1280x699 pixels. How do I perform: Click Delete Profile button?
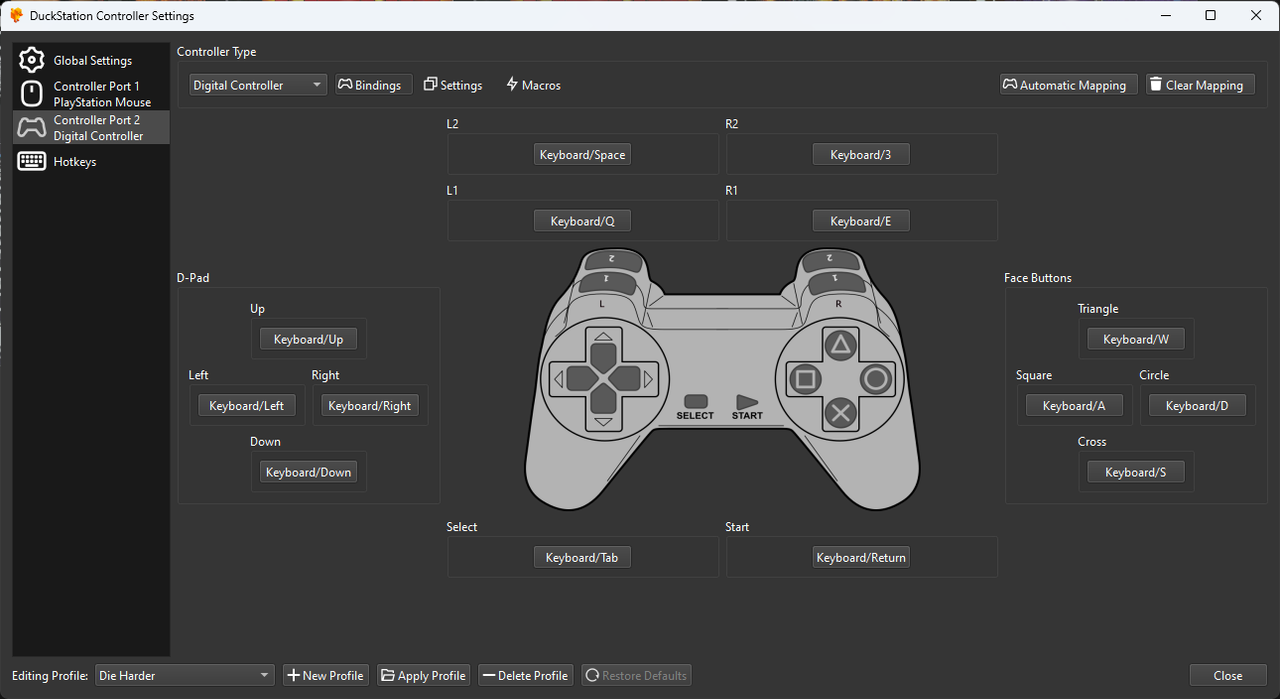tap(525, 675)
